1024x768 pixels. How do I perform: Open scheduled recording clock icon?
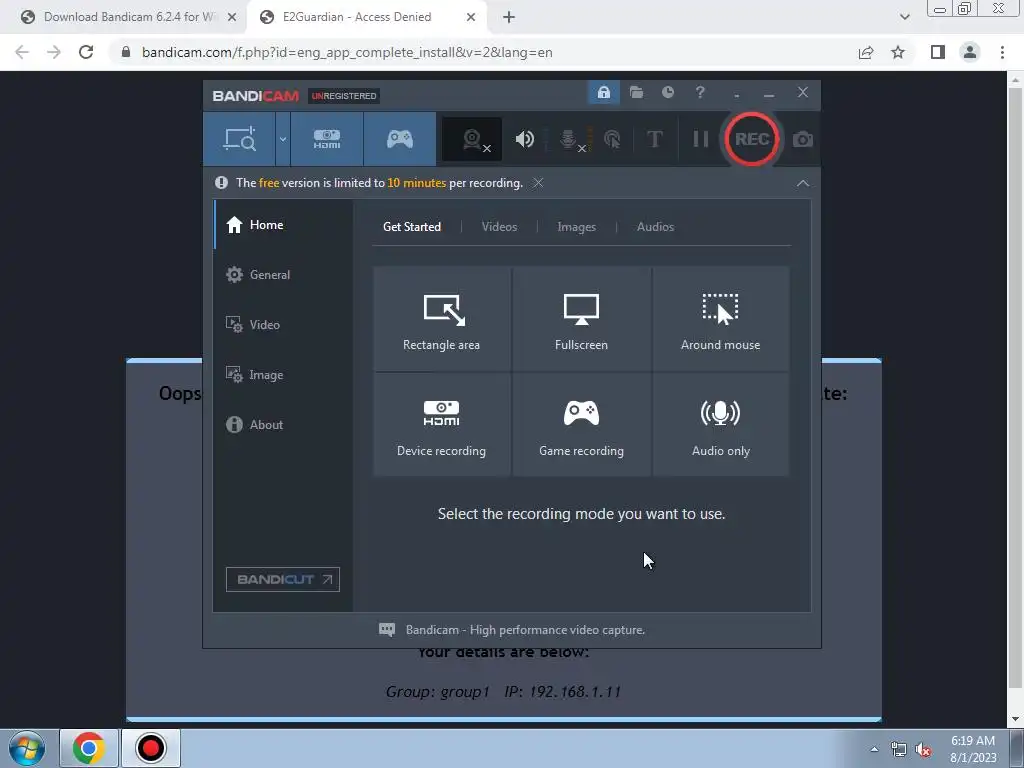[667, 93]
